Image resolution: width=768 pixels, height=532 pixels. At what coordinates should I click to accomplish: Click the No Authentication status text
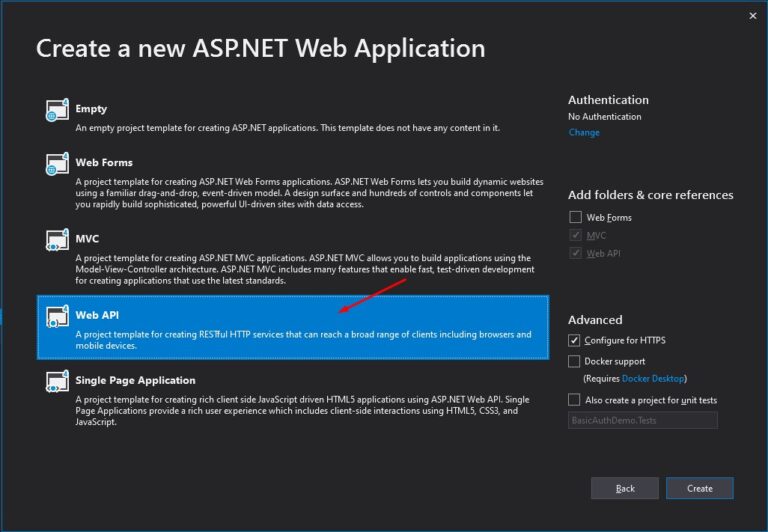604,117
